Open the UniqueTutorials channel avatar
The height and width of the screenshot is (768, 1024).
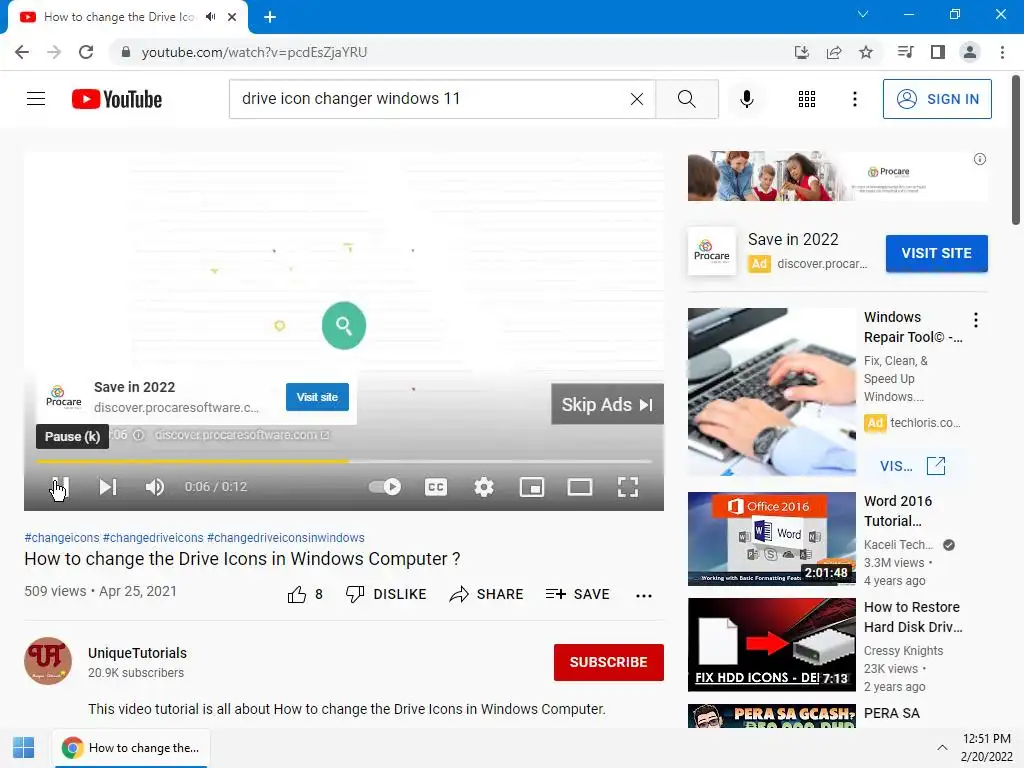[48, 661]
